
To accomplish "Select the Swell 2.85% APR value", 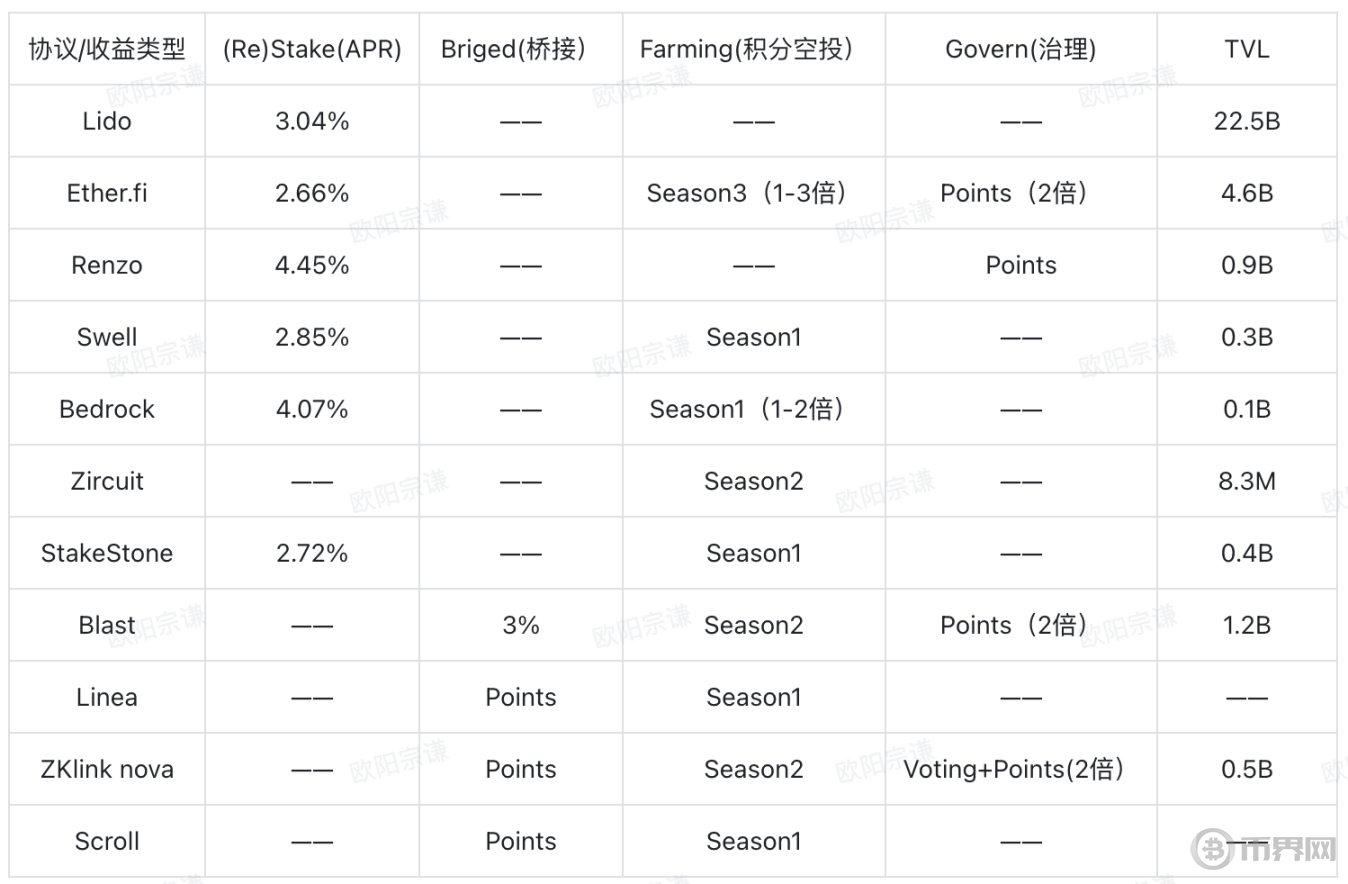I will point(312,337).
